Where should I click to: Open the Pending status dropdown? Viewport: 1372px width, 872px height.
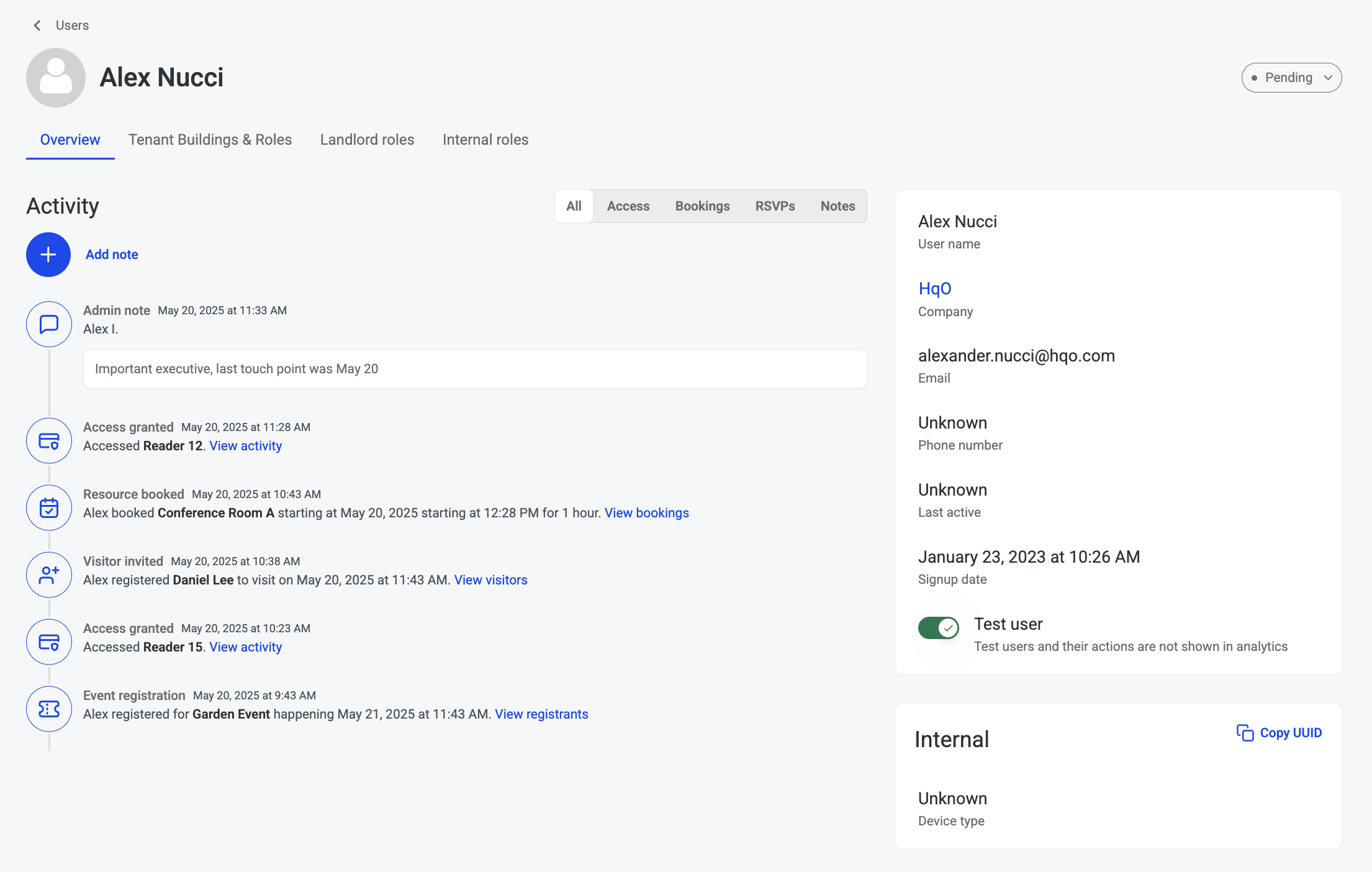[x=1291, y=78]
